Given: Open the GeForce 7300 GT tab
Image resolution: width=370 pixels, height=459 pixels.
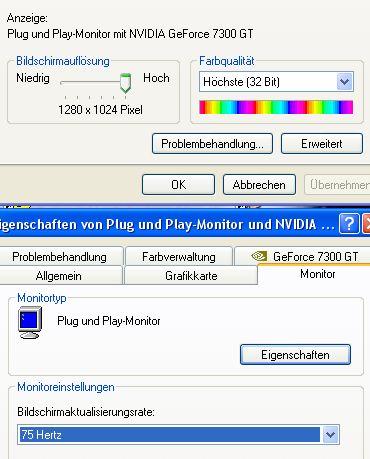Looking at the screenshot, I should click(303, 256).
